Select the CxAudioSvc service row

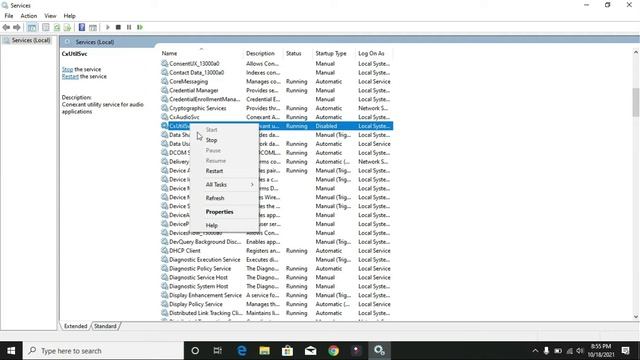tap(276, 117)
